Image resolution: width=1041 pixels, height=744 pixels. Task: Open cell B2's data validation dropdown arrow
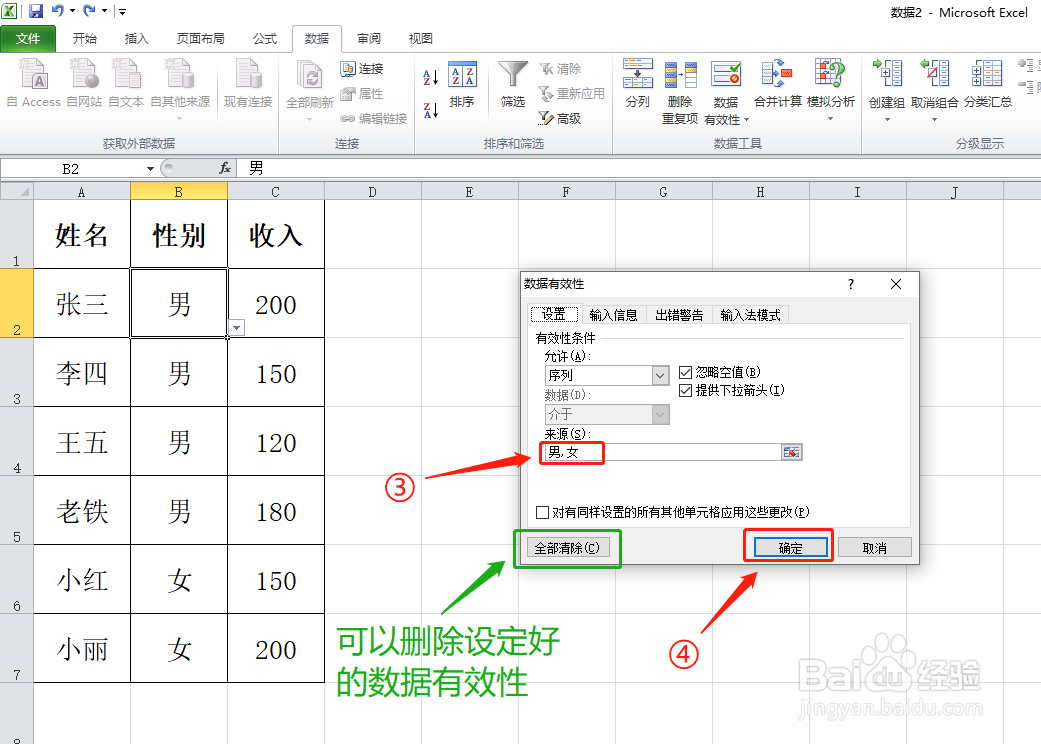coord(237,328)
